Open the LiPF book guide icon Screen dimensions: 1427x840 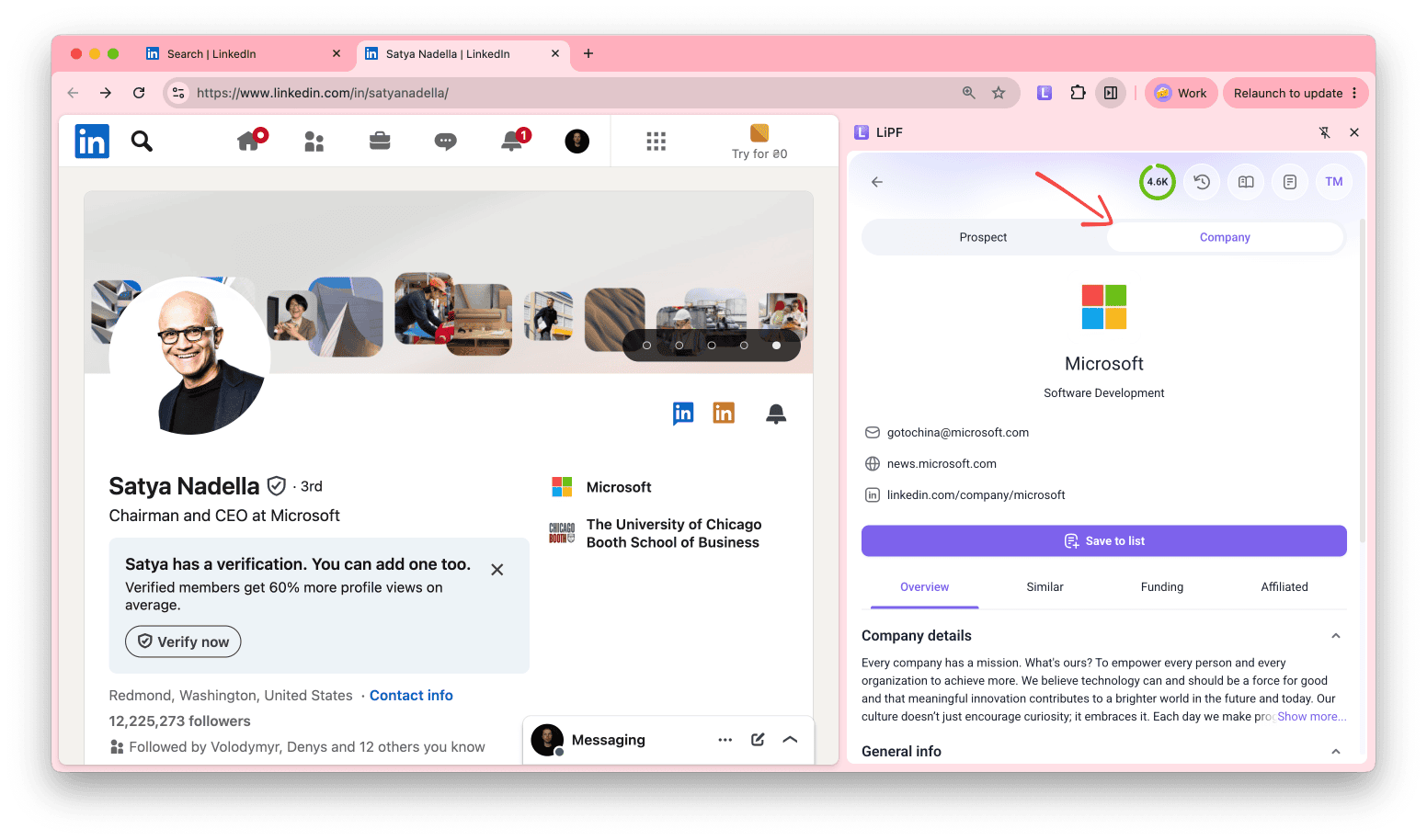pyautogui.click(x=1246, y=182)
